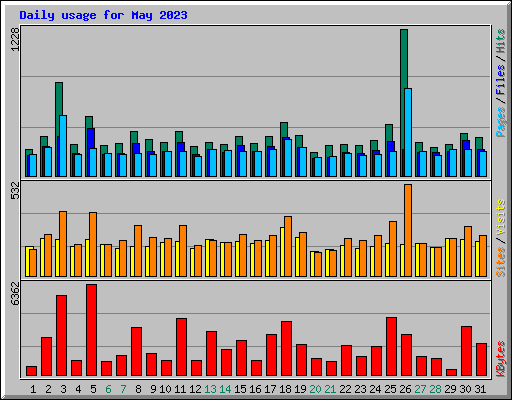Click the short red KBytes bar on day 29

451,372
